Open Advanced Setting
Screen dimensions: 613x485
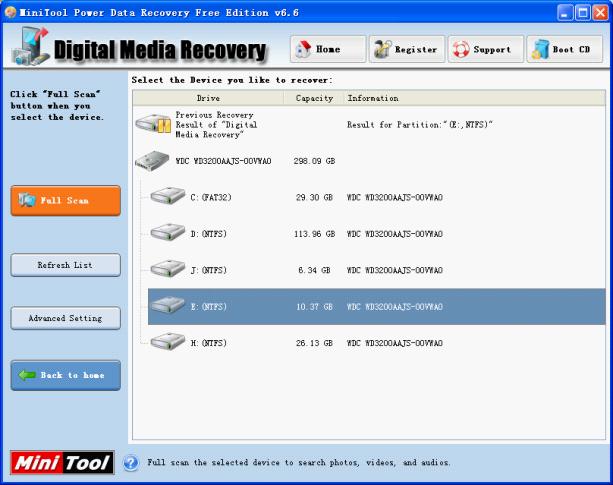(x=65, y=318)
